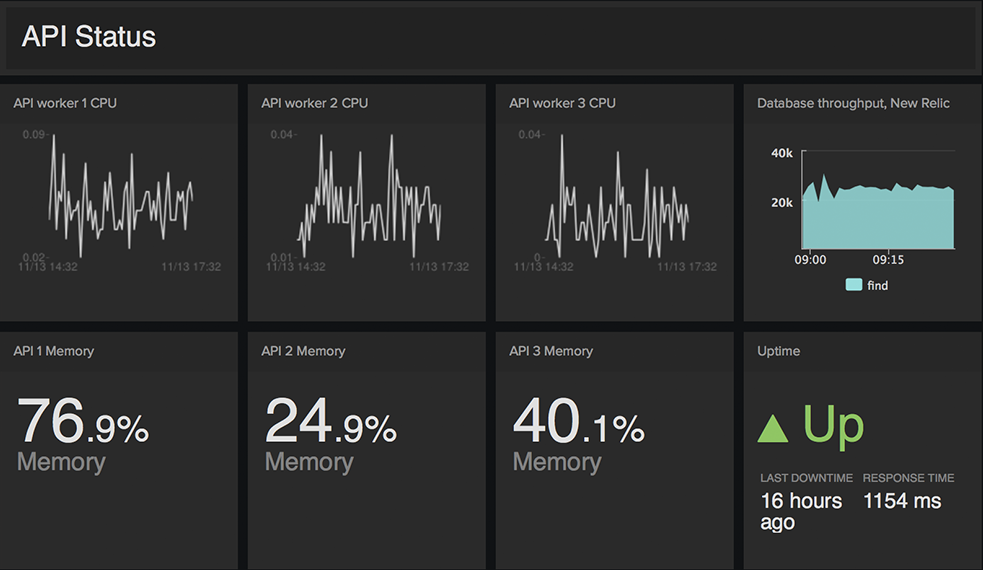Click the 1154 ms response time value
Screen dimensions: 983x570
(x=902, y=501)
